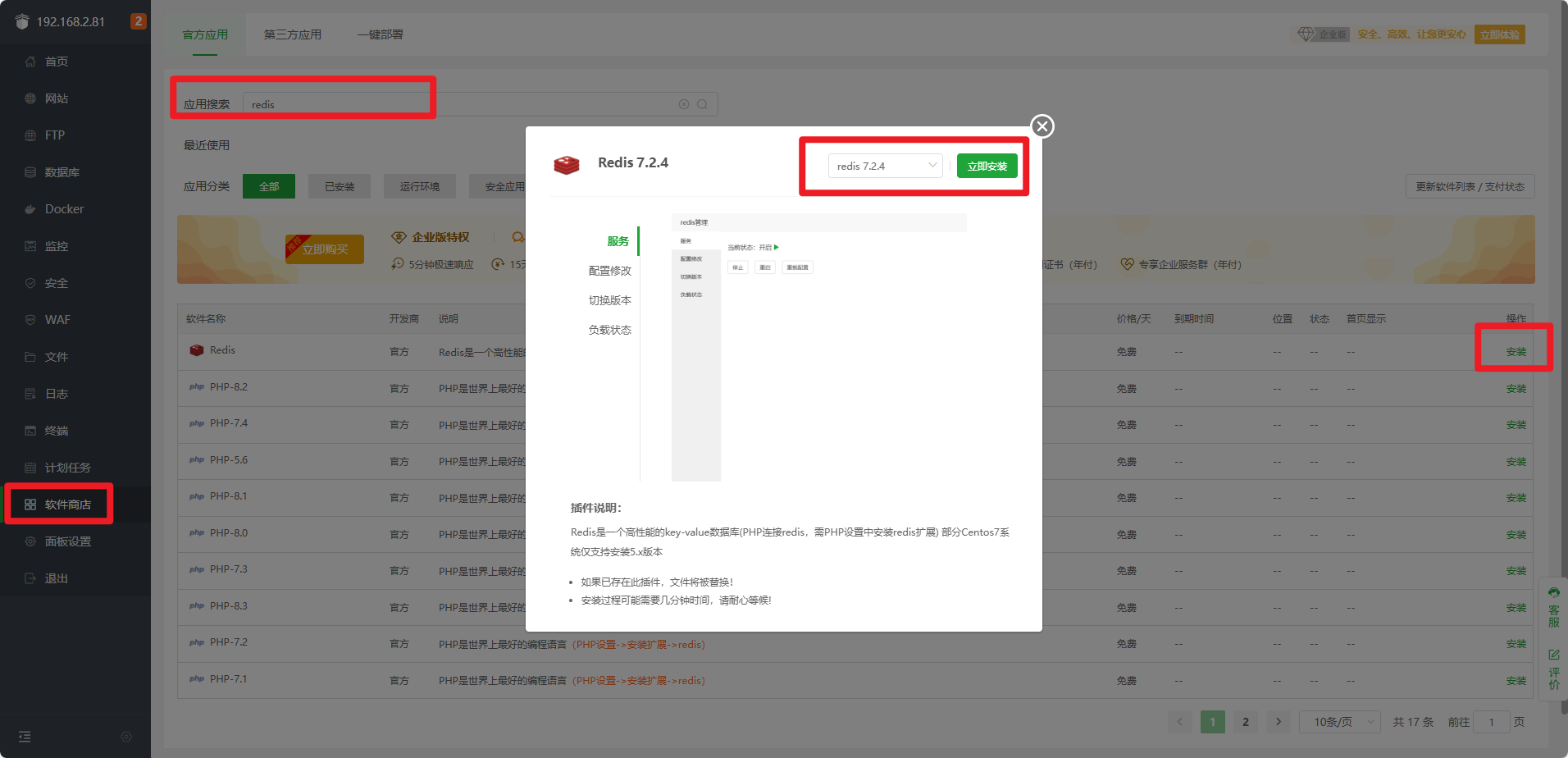The width and height of the screenshot is (1568, 758).
Task: Select the 负载状态 tab in the dialog
Action: (610, 330)
